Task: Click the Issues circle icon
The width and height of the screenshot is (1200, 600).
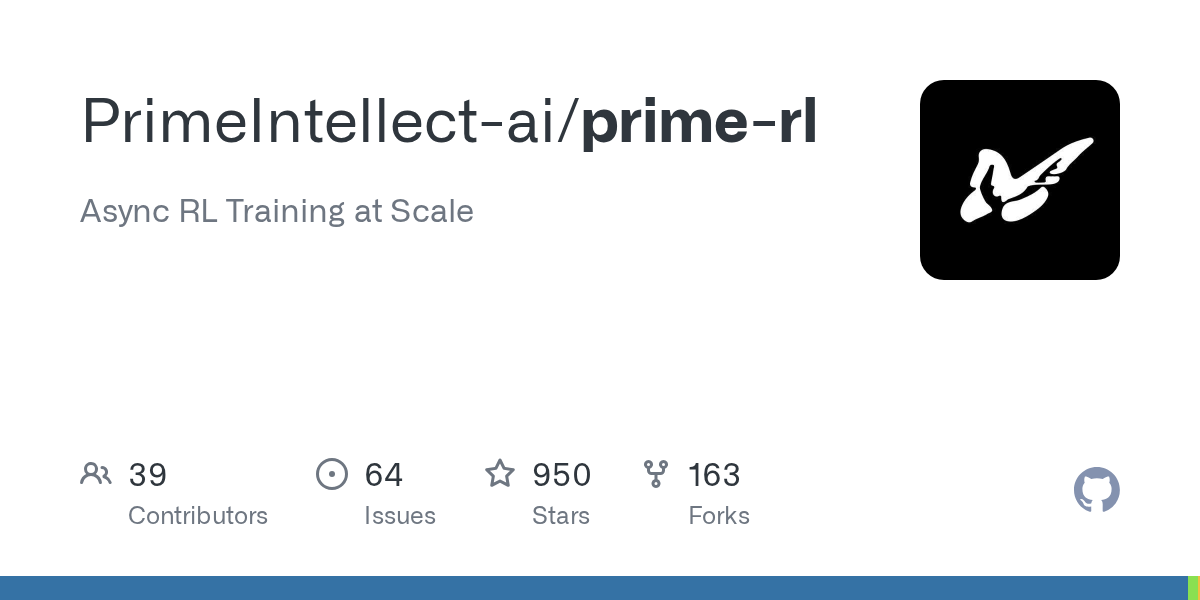Action: (x=331, y=474)
